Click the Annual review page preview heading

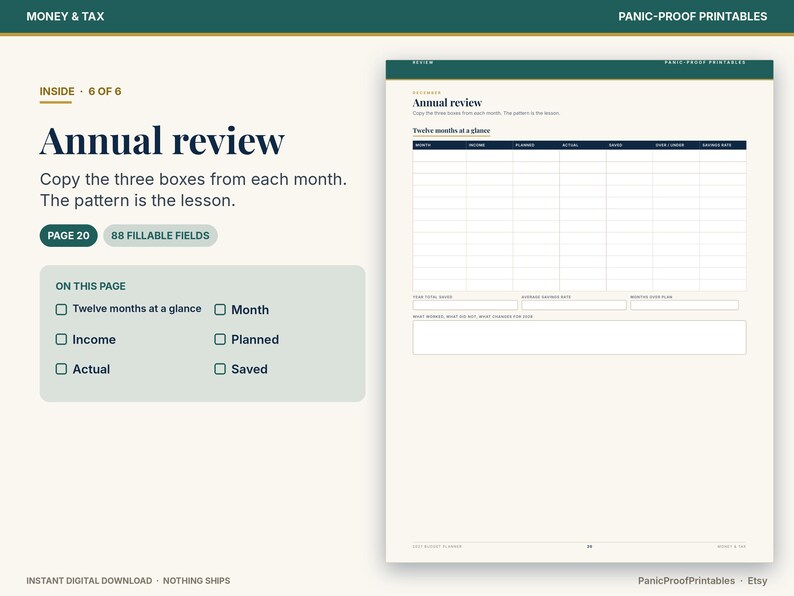pos(447,103)
